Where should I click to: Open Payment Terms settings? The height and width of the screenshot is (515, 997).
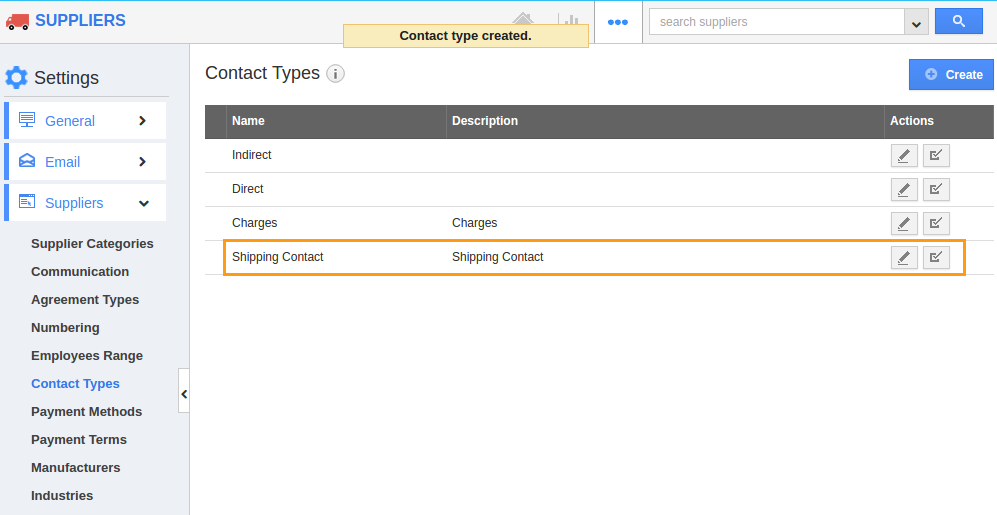79,439
